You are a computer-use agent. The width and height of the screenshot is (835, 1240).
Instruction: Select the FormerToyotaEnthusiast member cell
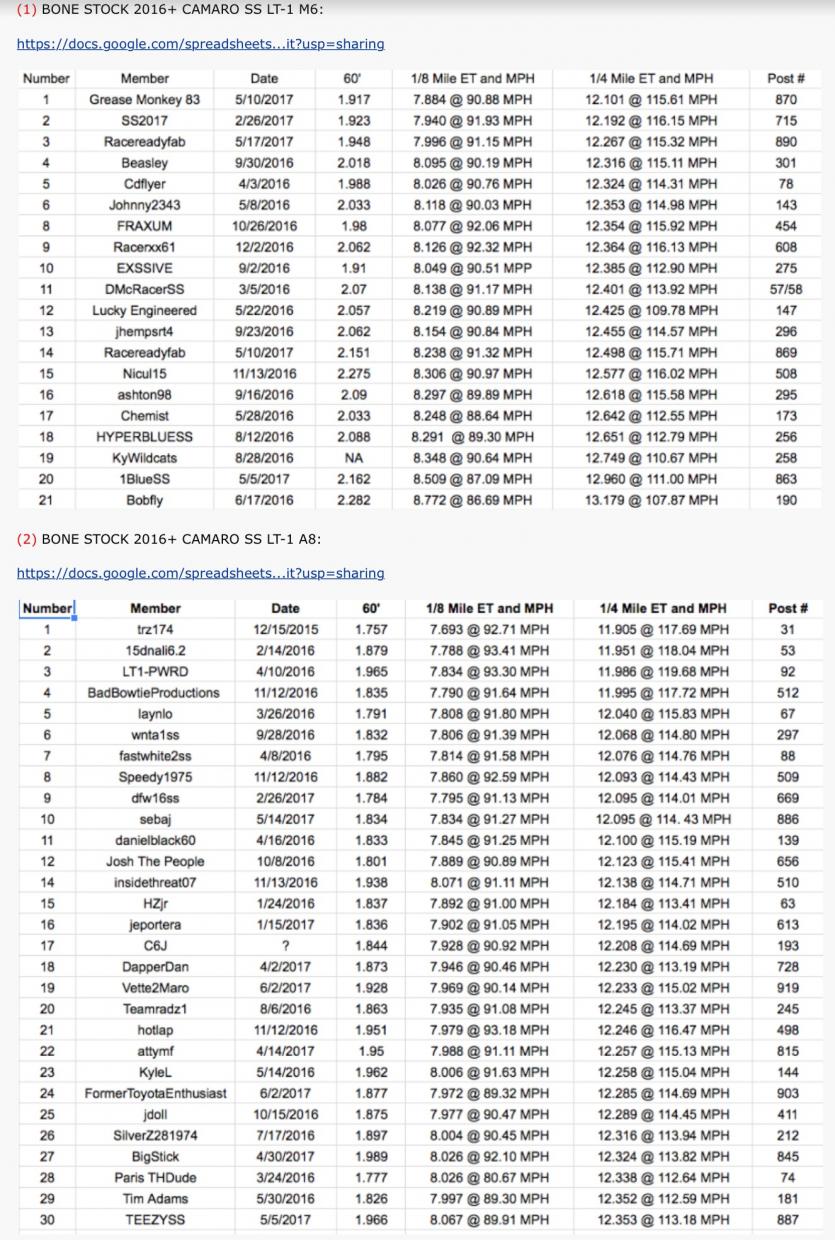155,1093
